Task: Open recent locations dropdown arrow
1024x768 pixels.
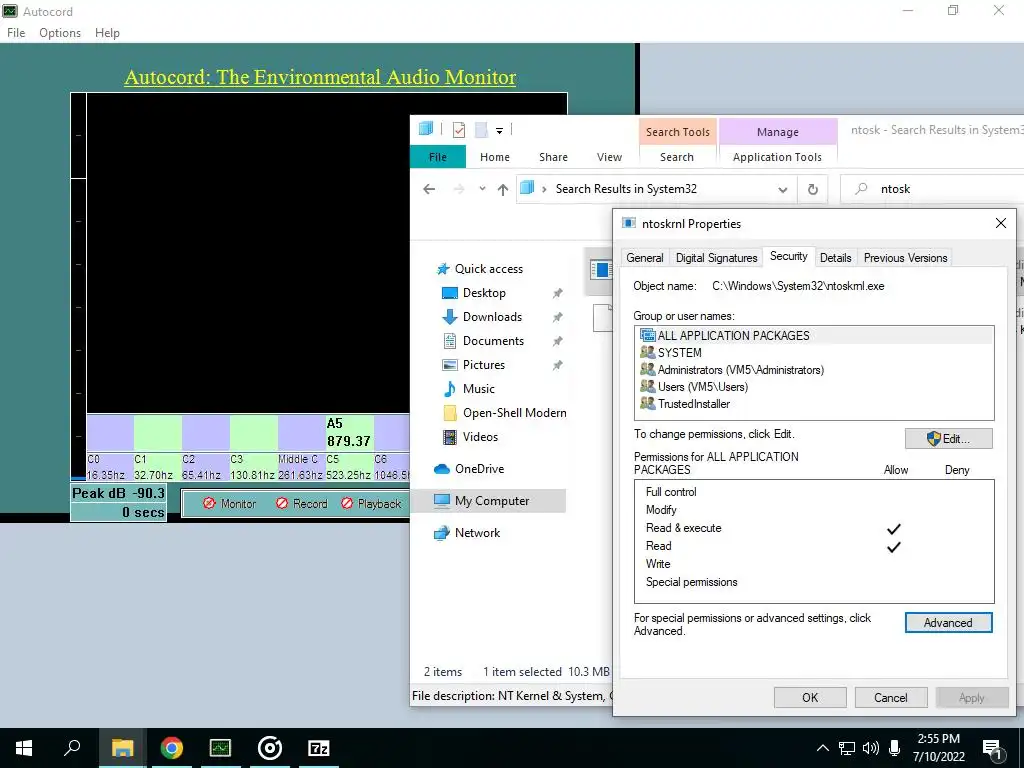Action: tap(482, 189)
